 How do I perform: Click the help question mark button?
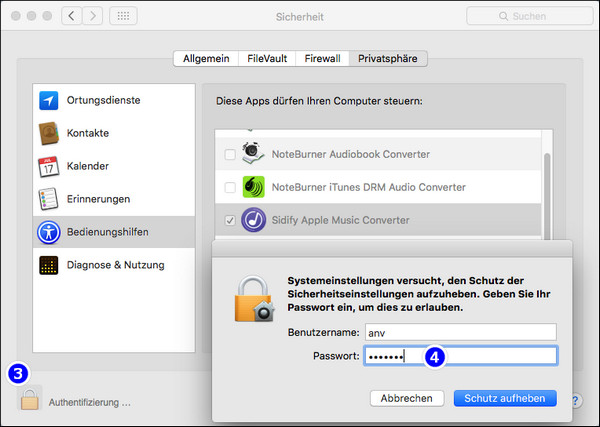click(x=575, y=401)
